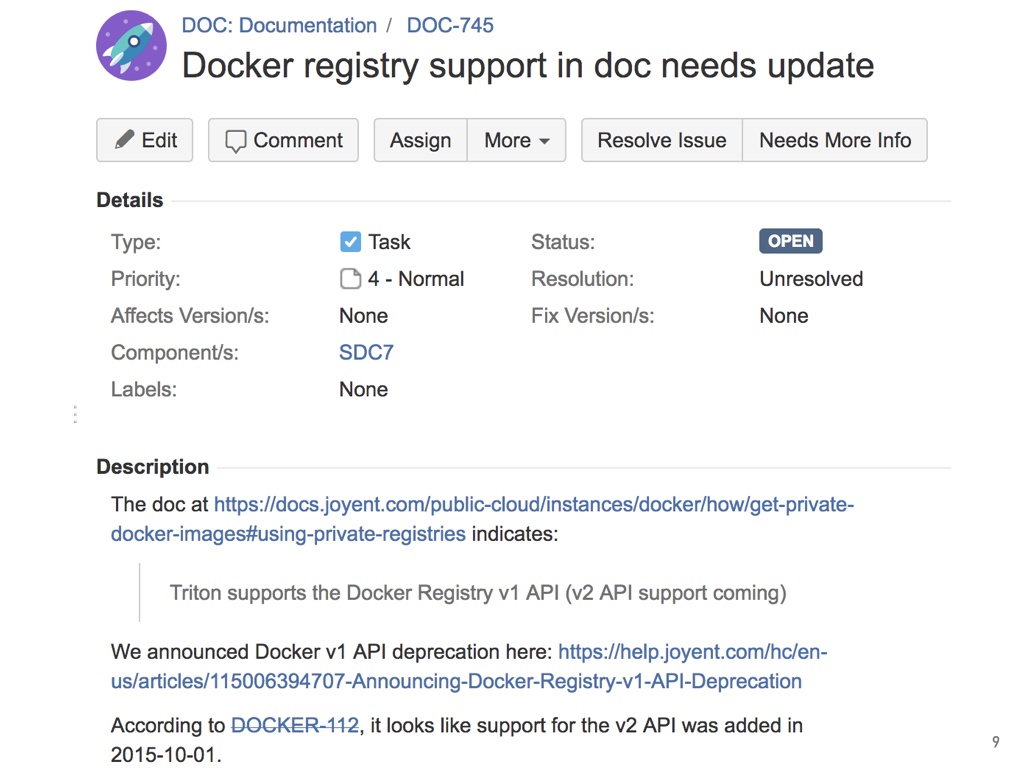Click the rocket project avatar icon
This screenshot has height=768, width=1024.
point(131,46)
